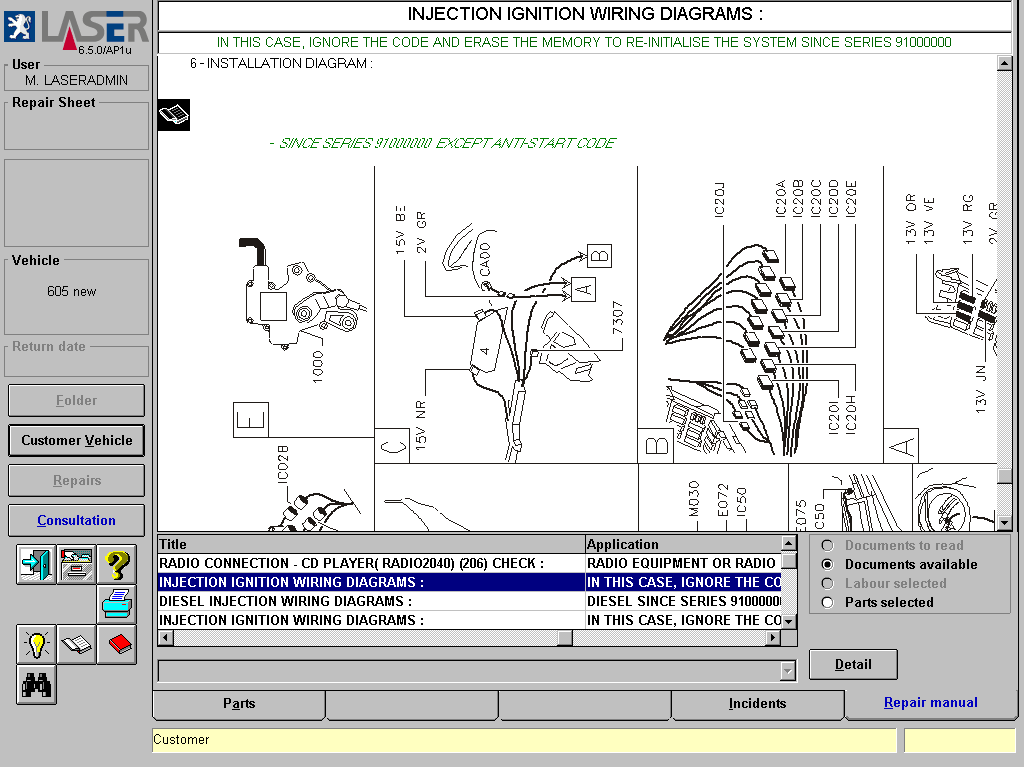Click the M. LASERADMIN user name
1024x768 pixels.
point(76,80)
